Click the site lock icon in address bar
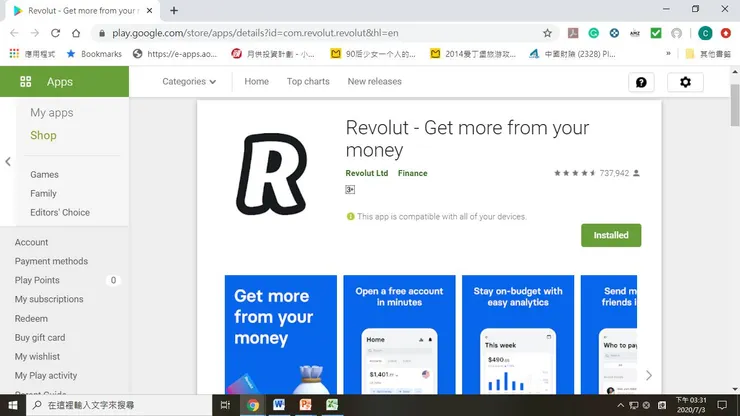The image size is (740, 416). pos(101,33)
